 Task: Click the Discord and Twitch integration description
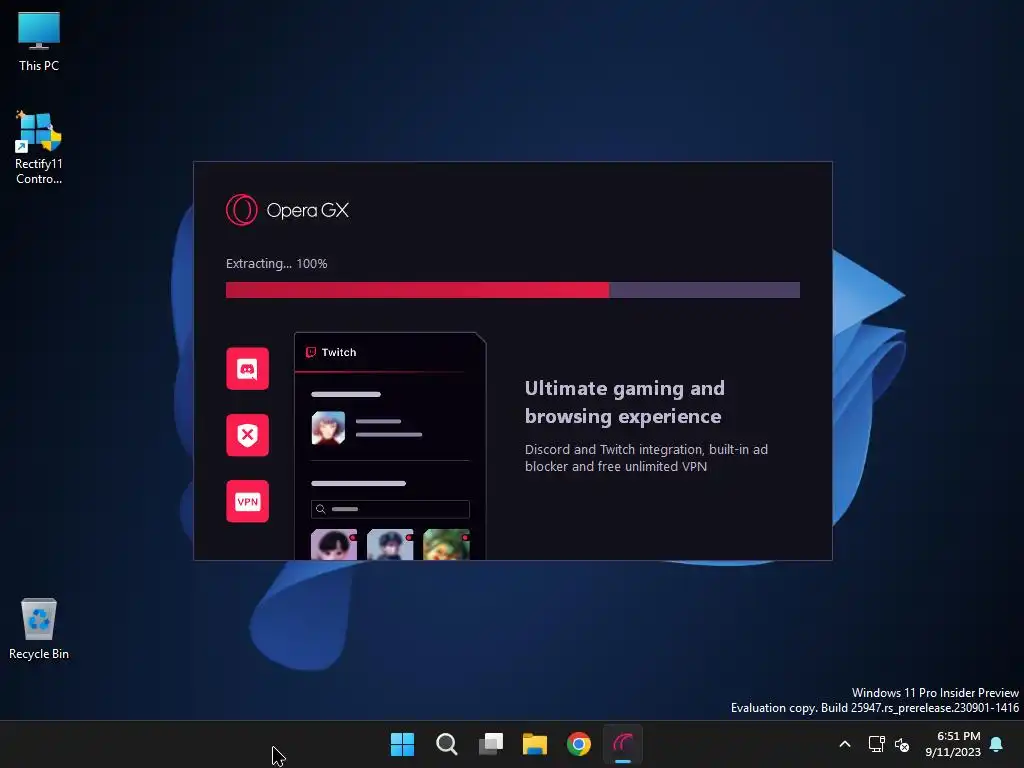point(647,458)
